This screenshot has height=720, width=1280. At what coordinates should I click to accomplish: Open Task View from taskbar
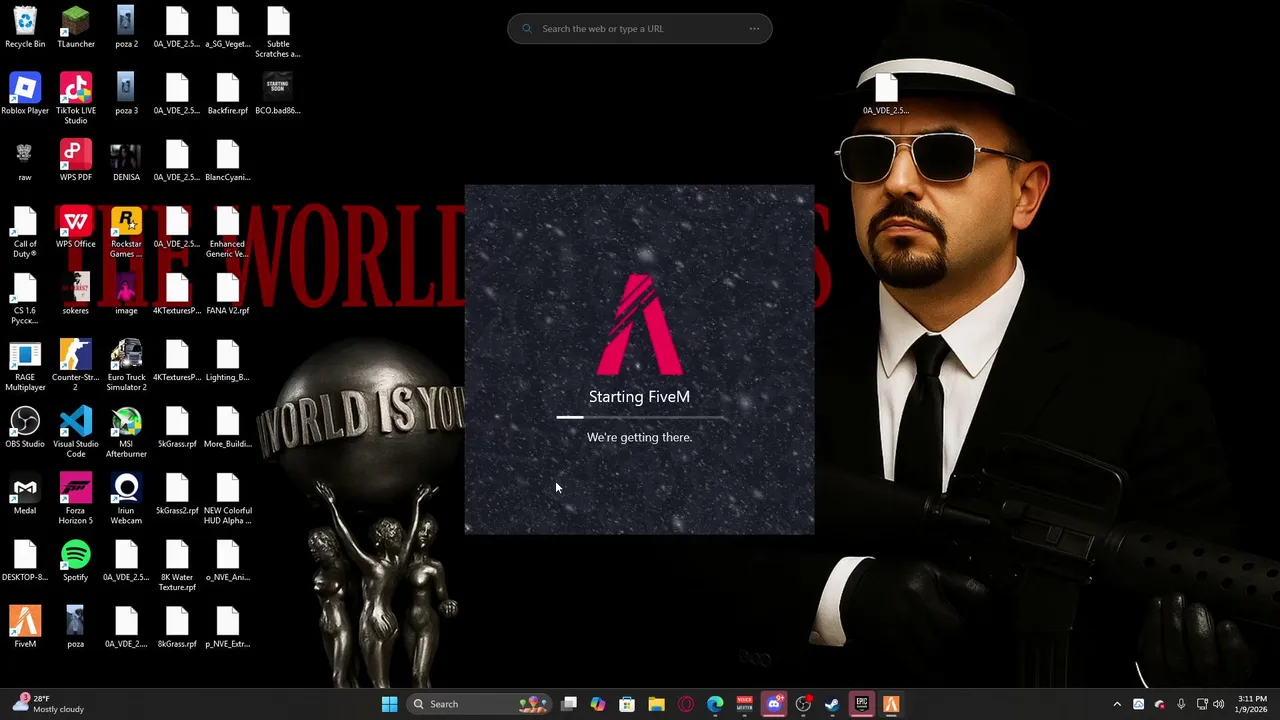[x=569, y=704]
